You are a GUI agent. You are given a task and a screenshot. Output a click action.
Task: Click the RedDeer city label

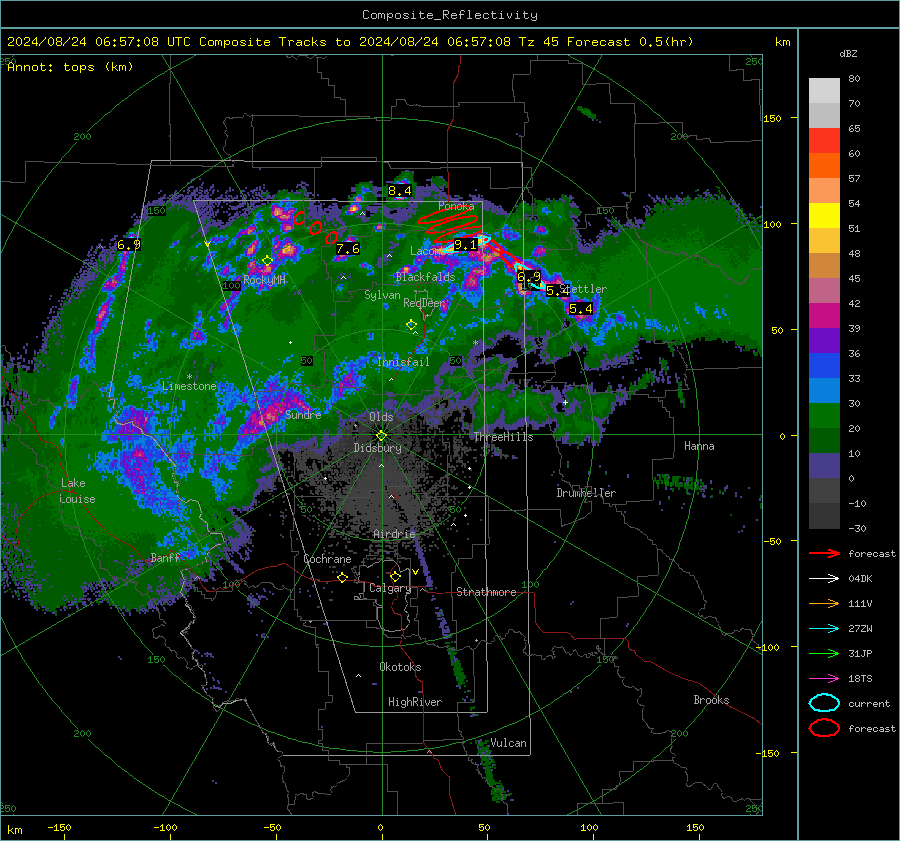click(424, 303)
